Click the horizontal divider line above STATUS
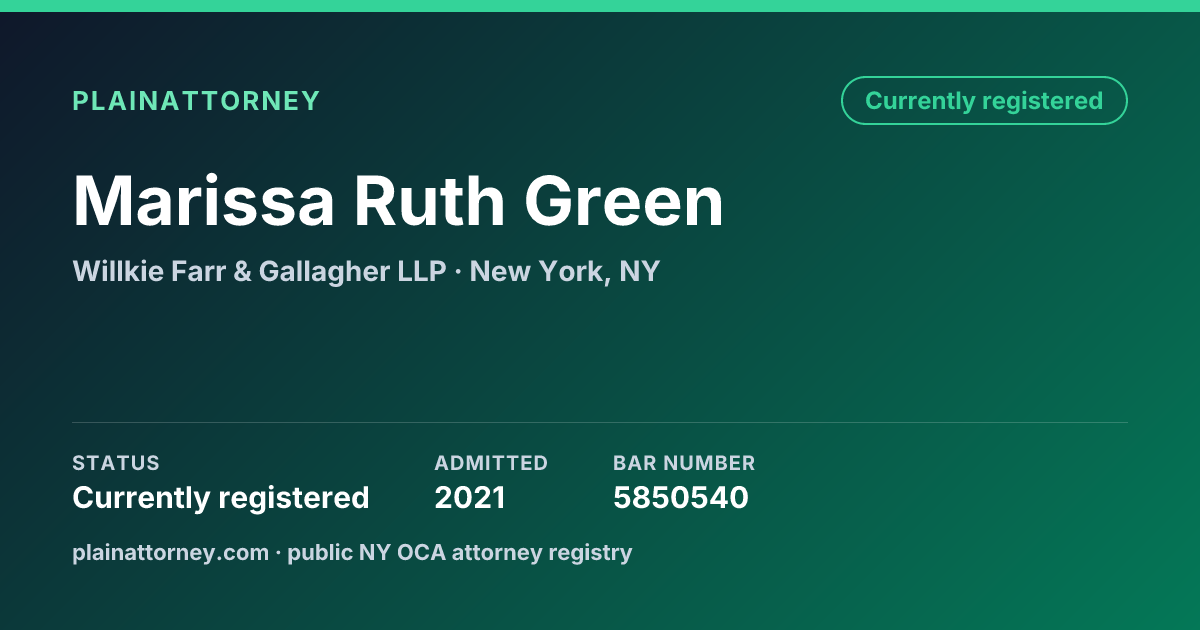Viewport: 1200px width, 630px height. 600,422
